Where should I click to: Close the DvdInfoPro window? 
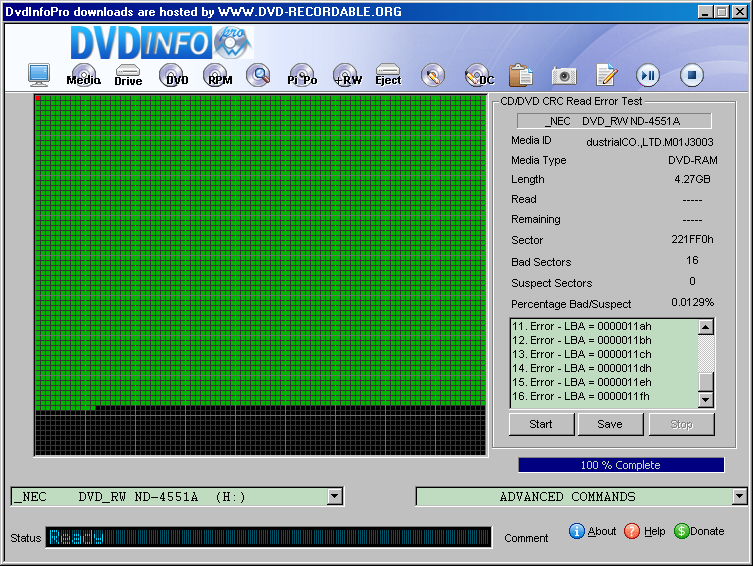pyautogui.click(x=740, y=12)
